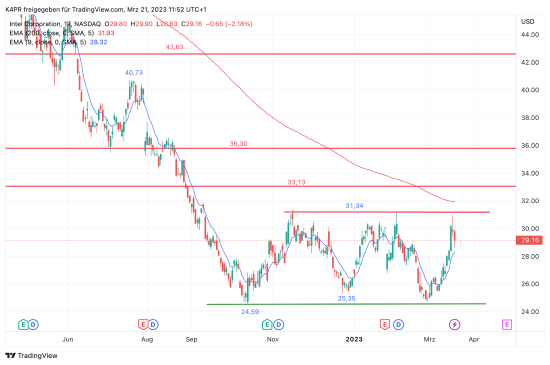Open the red E earnings marker near Aug

[x=143, y=325]
